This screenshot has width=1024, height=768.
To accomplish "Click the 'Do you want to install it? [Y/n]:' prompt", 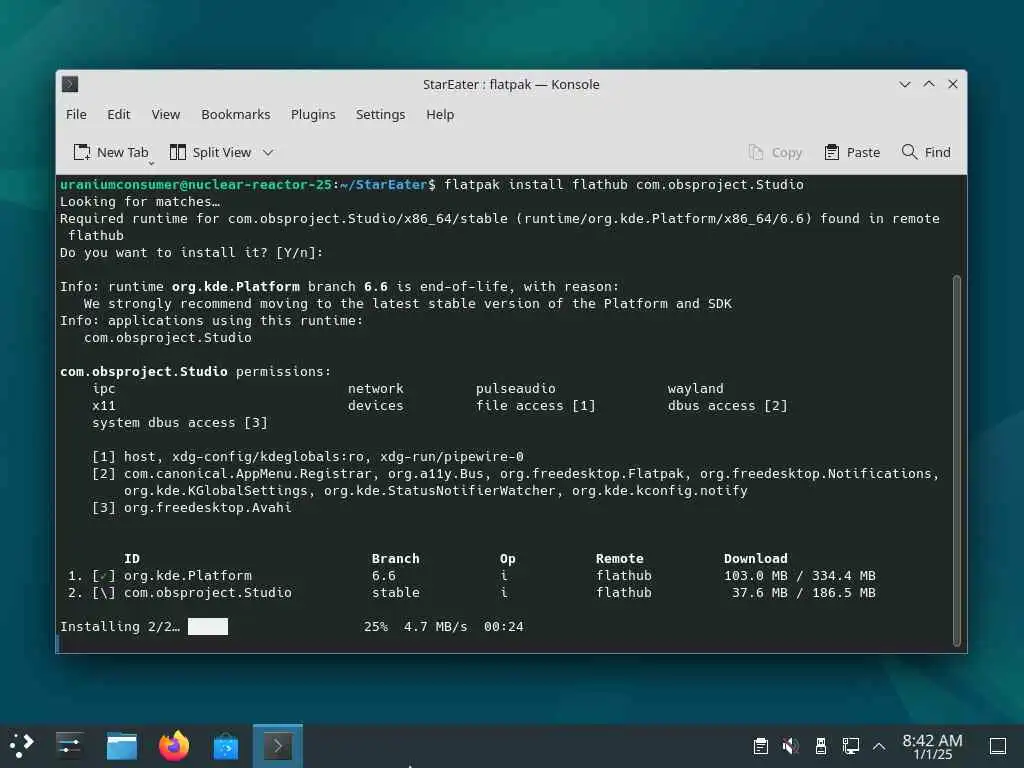I will (x=191, y=253).
